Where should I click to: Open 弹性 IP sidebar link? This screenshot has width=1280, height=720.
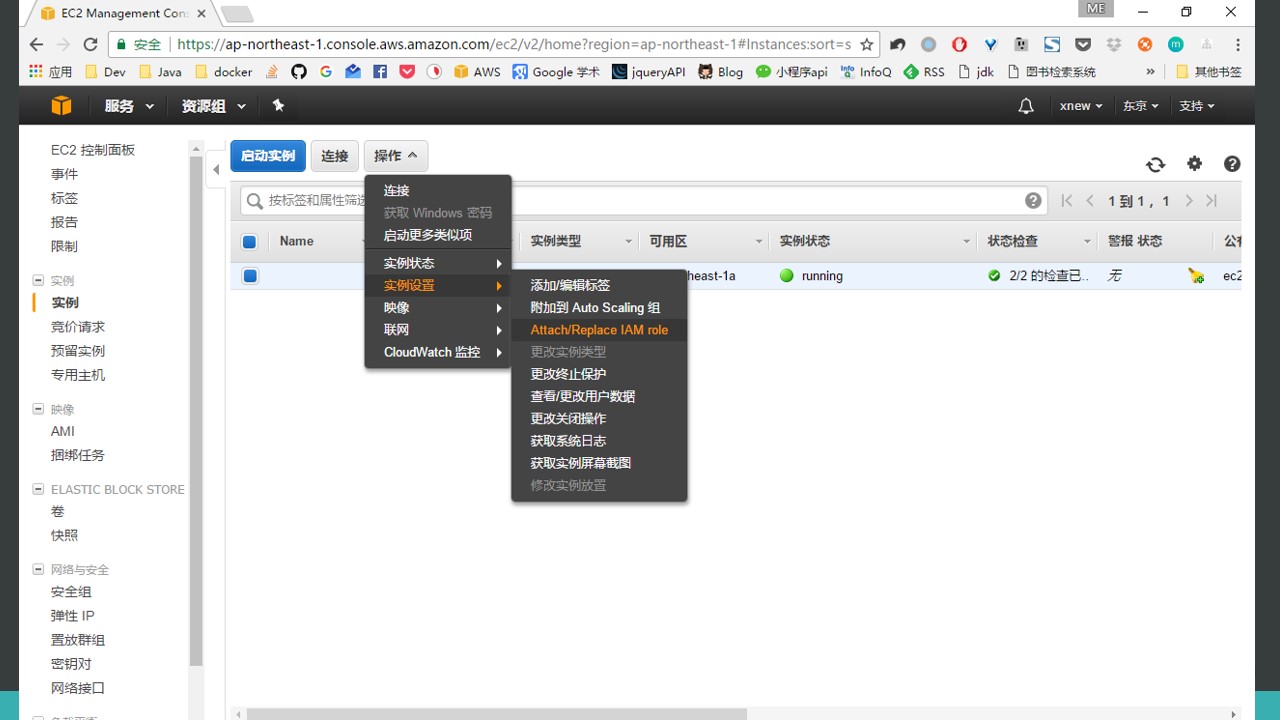(x=73, y=616)
